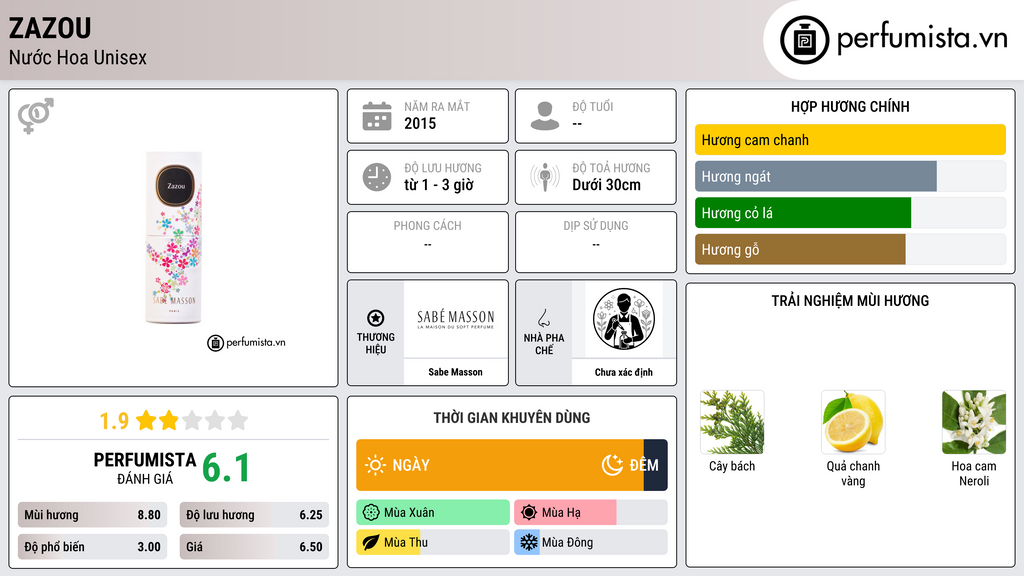Viewport: 1024px width, 576px height.
Task: Click the calendar icon beside Năm ra mắt
Action: [x=377, y=116]
